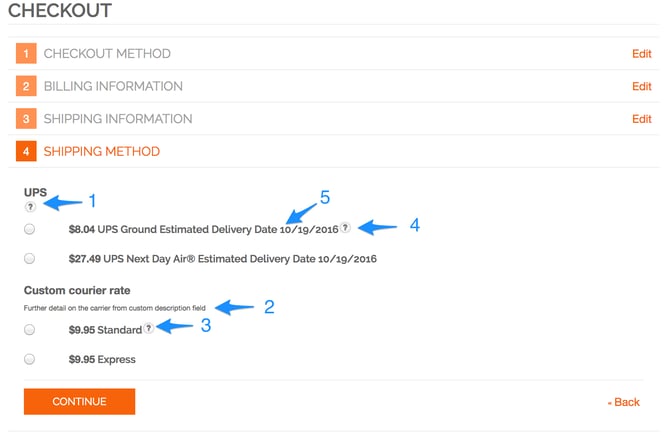Click the help icon under UPS heading
This screenshot has height=435, width=670.
(x=30, y=207)
